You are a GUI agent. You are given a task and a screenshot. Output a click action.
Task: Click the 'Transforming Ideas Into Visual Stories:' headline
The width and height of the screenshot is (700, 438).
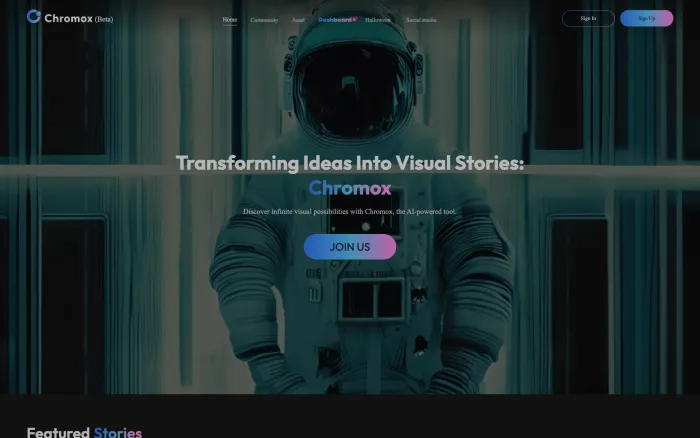pyautogui.click(x=350, y=163)
